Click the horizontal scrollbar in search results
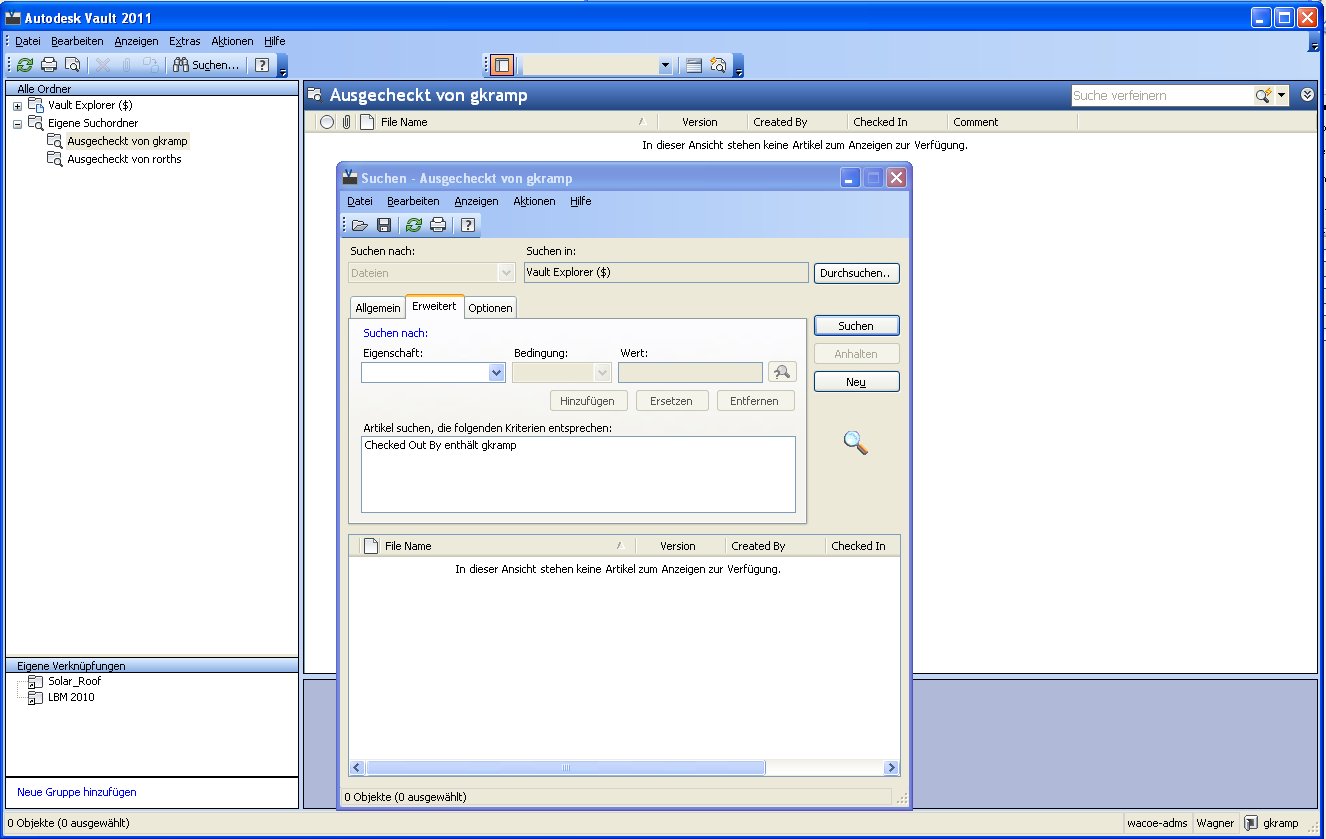 [x=565, y=768]
